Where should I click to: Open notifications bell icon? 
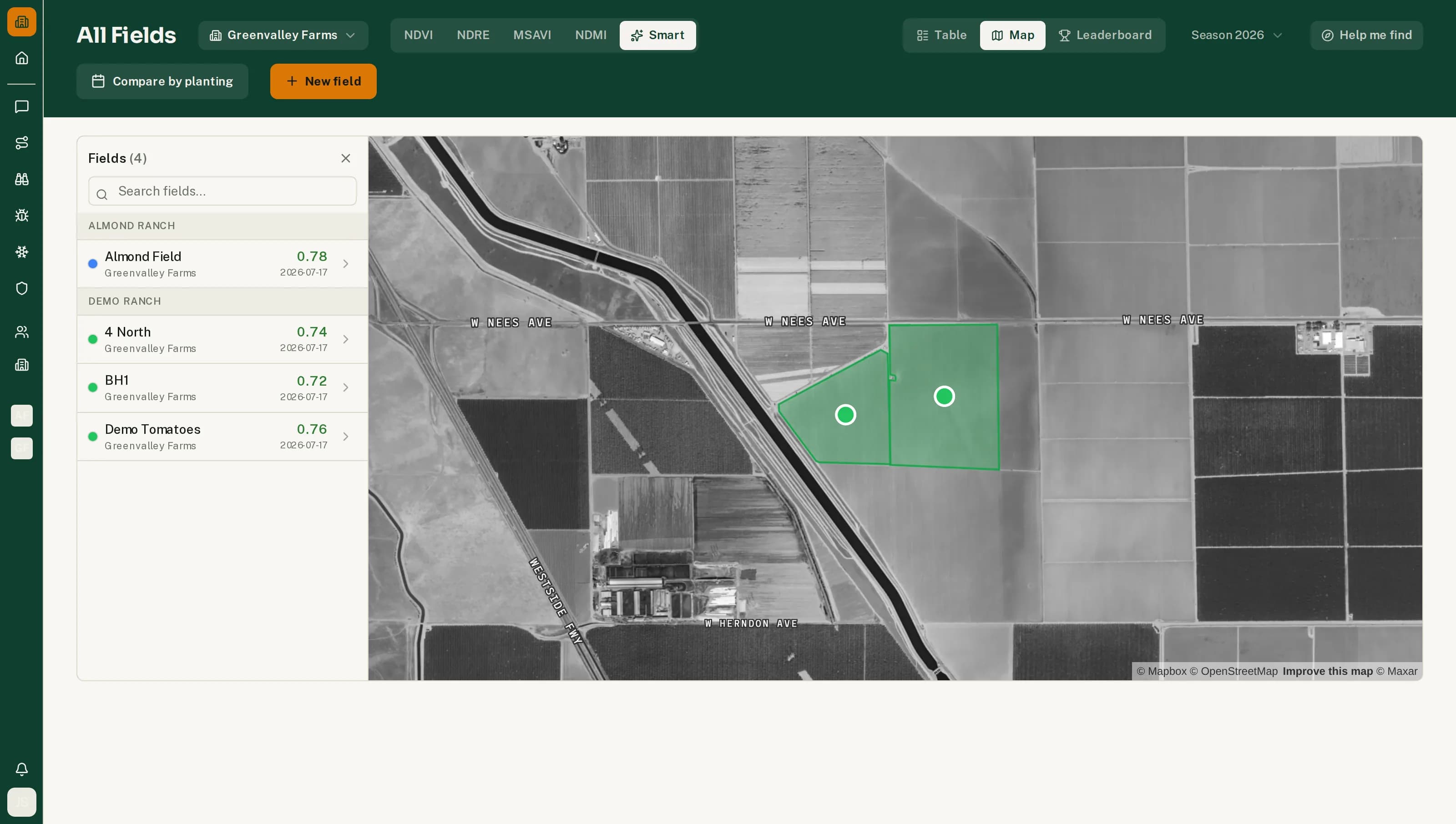click(21, 769)
